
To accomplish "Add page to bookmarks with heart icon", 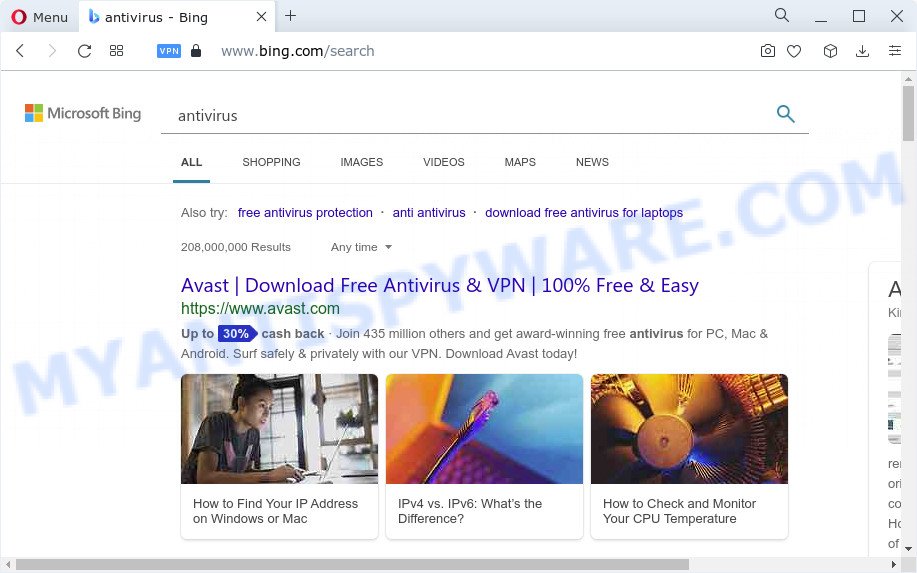I will point(794,51).
